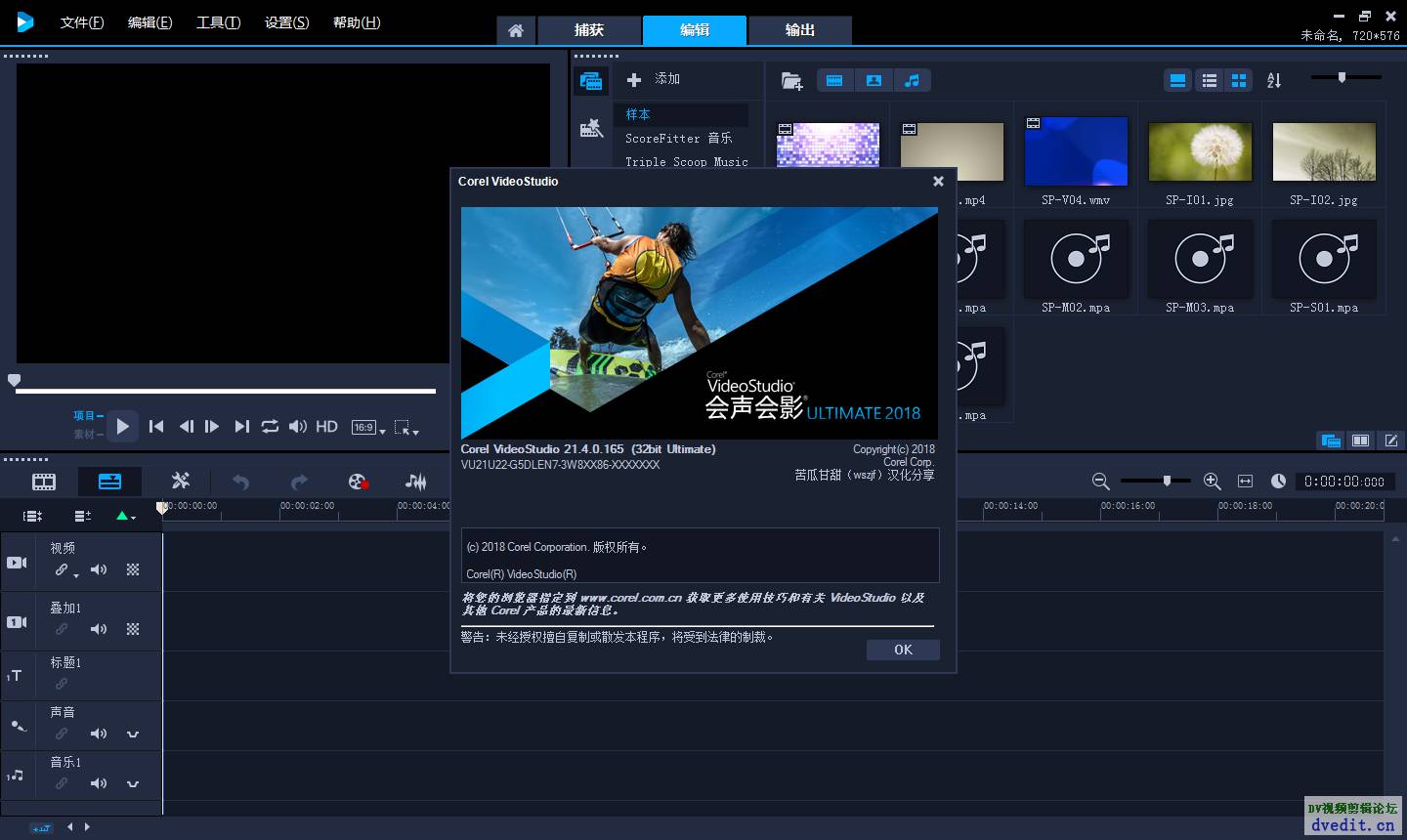Select the SP-I01.jpg dandelion thumbnail
Viewport: 1407px width, 840px height.
coord(1200,152)
